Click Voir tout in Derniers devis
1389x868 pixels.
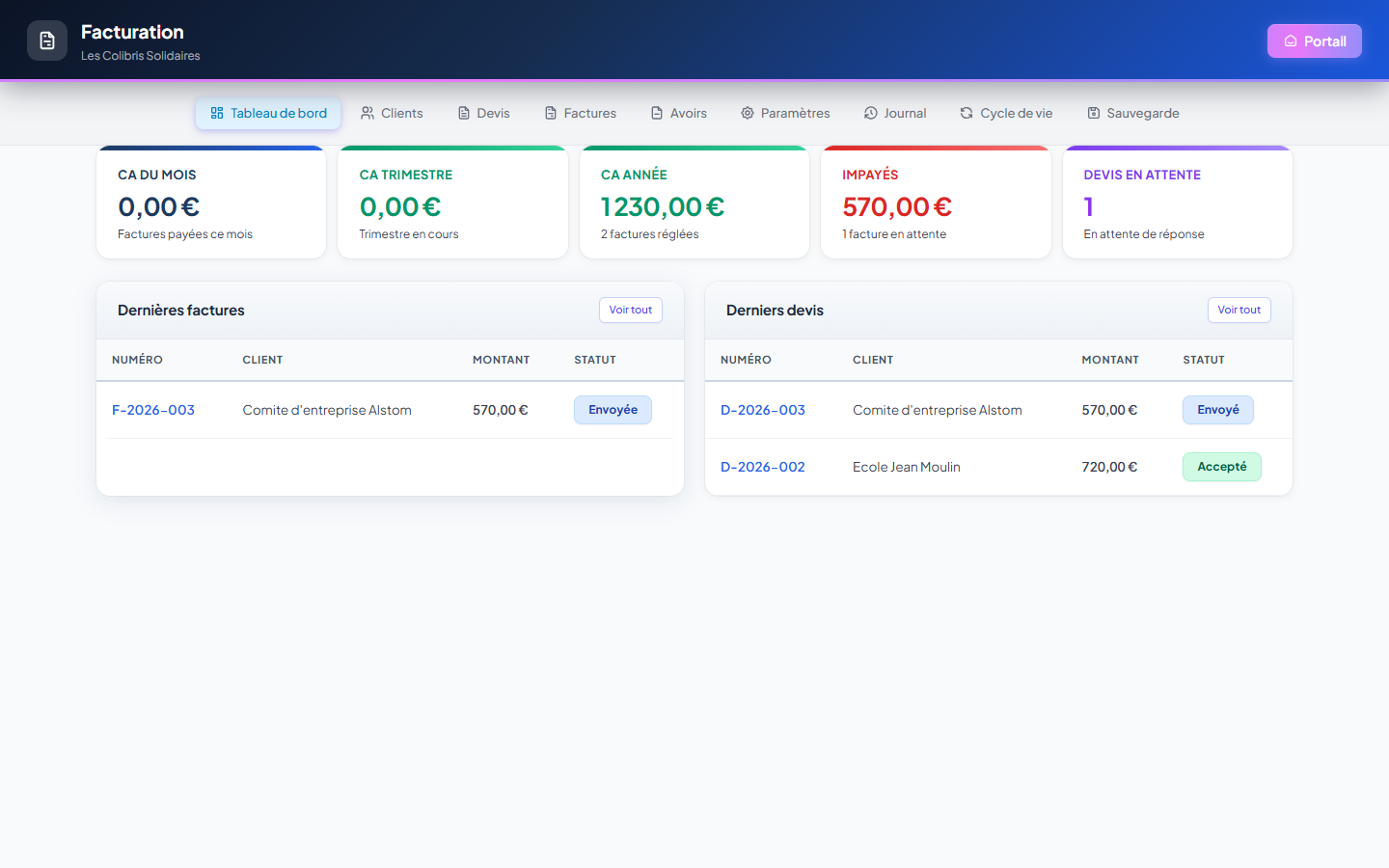pyautogui.click(x=1239, y=310)
